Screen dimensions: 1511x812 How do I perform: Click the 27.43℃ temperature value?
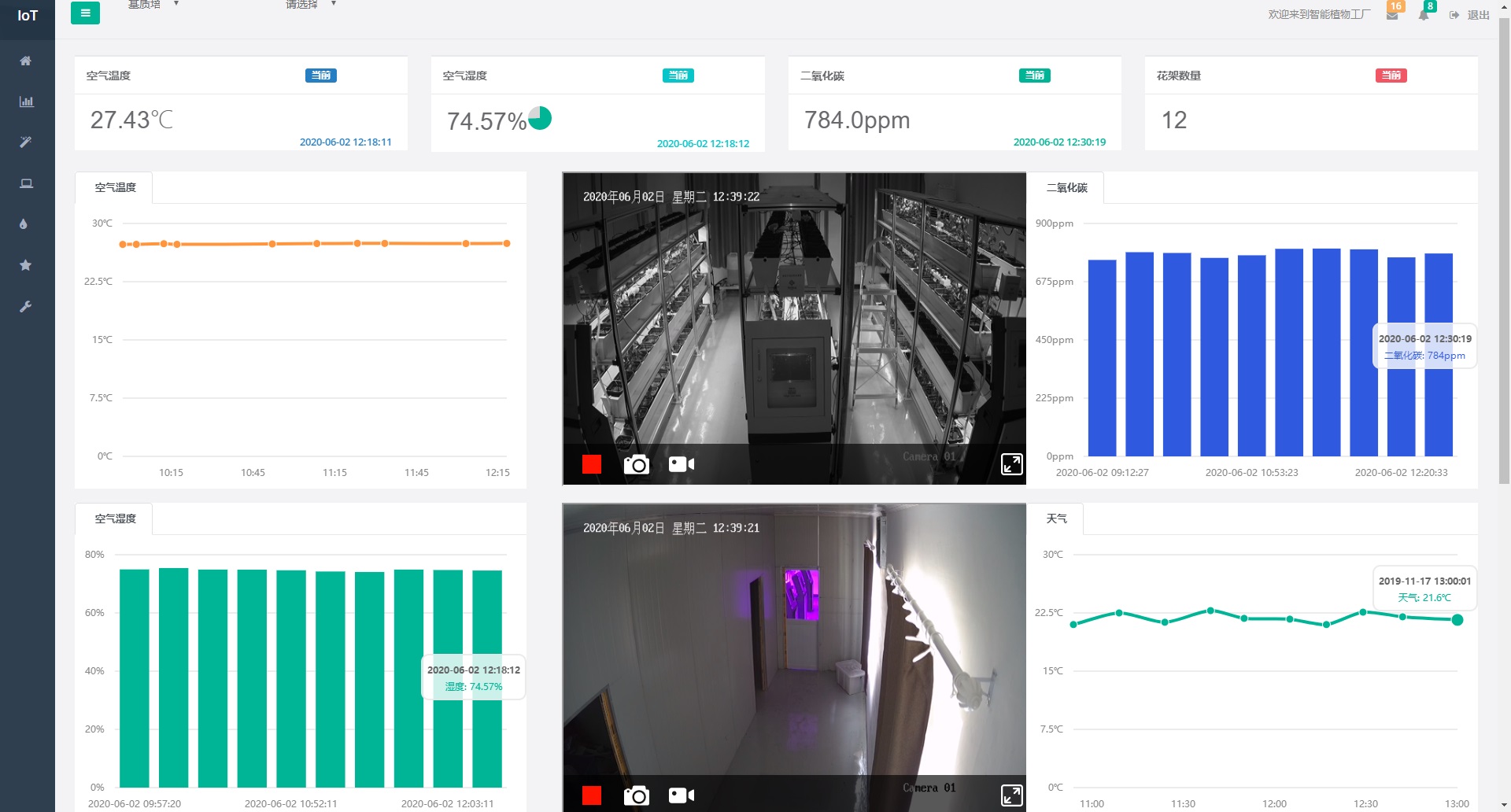pos(131,120)
